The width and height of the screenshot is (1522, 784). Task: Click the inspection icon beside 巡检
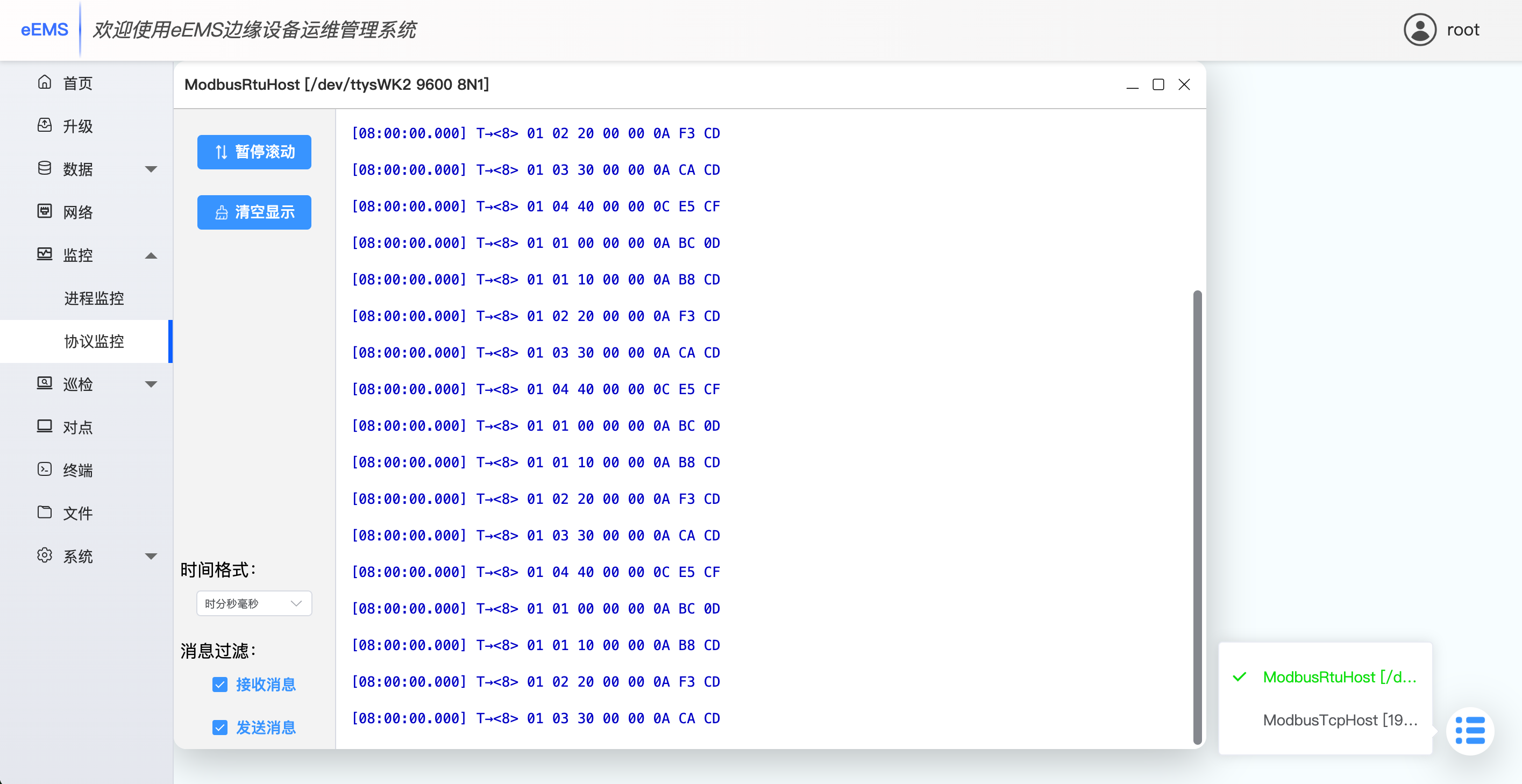[x=44, y=383]
